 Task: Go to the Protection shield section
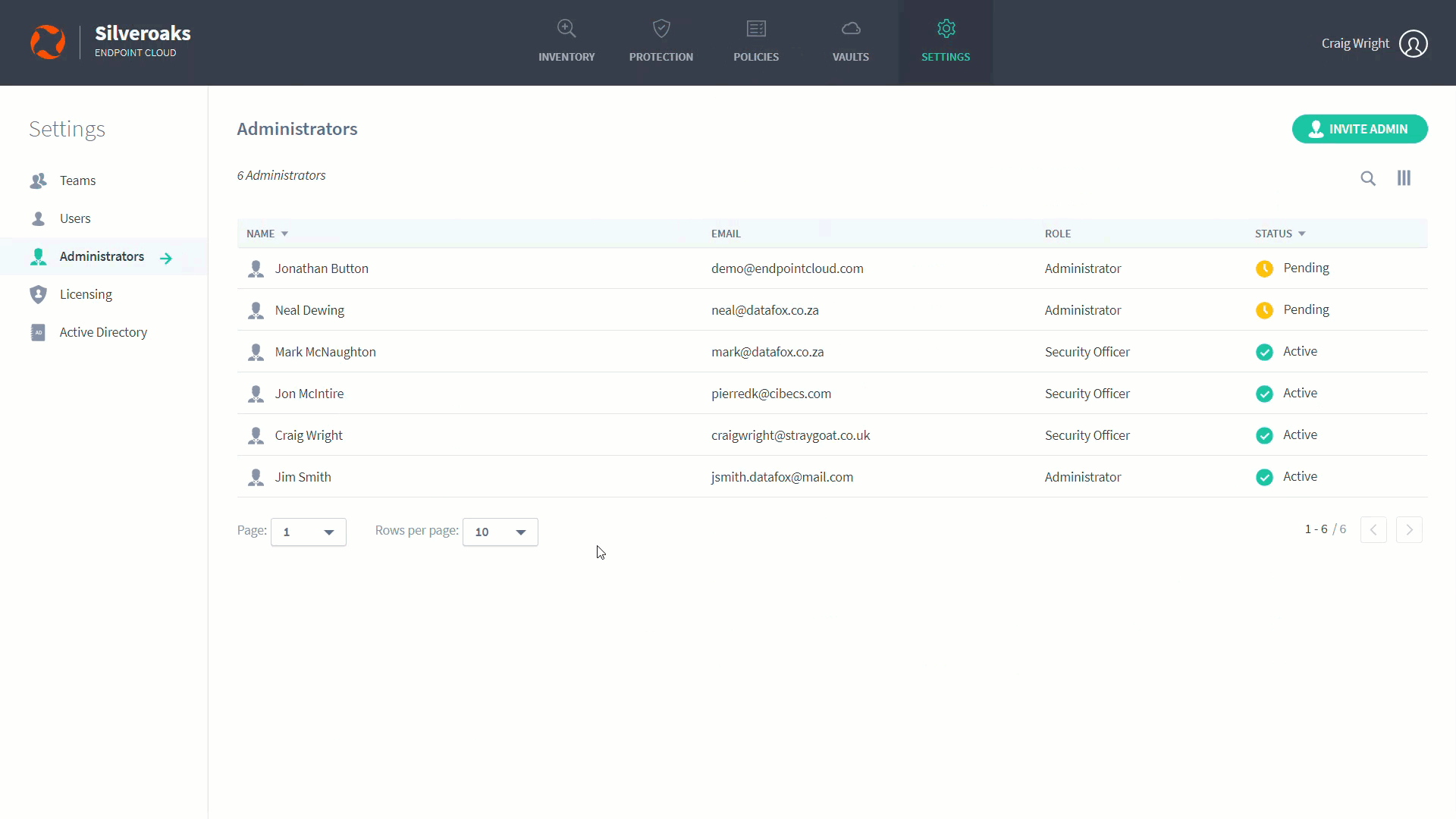point(661,42)
